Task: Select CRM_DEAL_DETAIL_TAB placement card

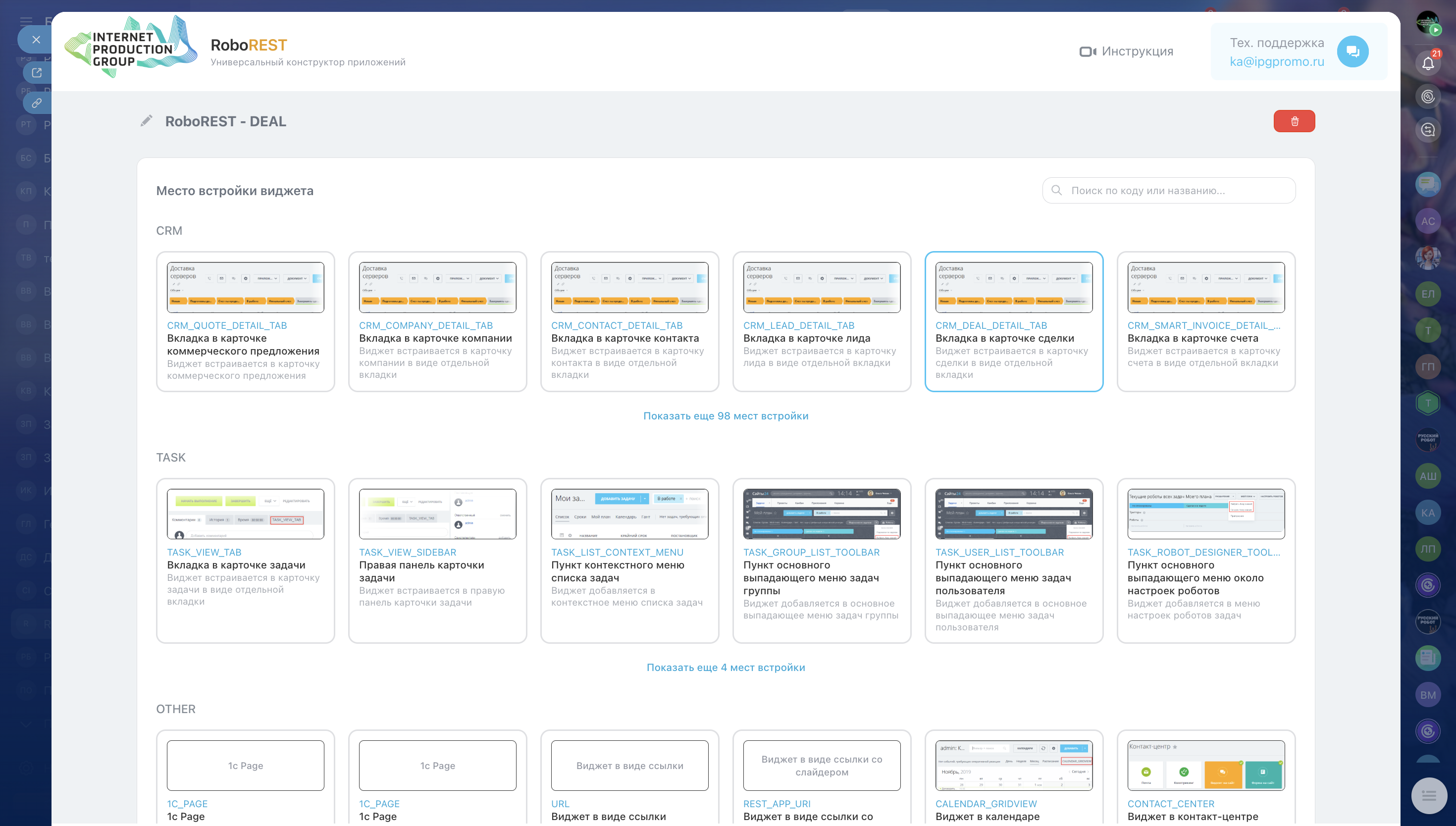Action: [1014, 322]
